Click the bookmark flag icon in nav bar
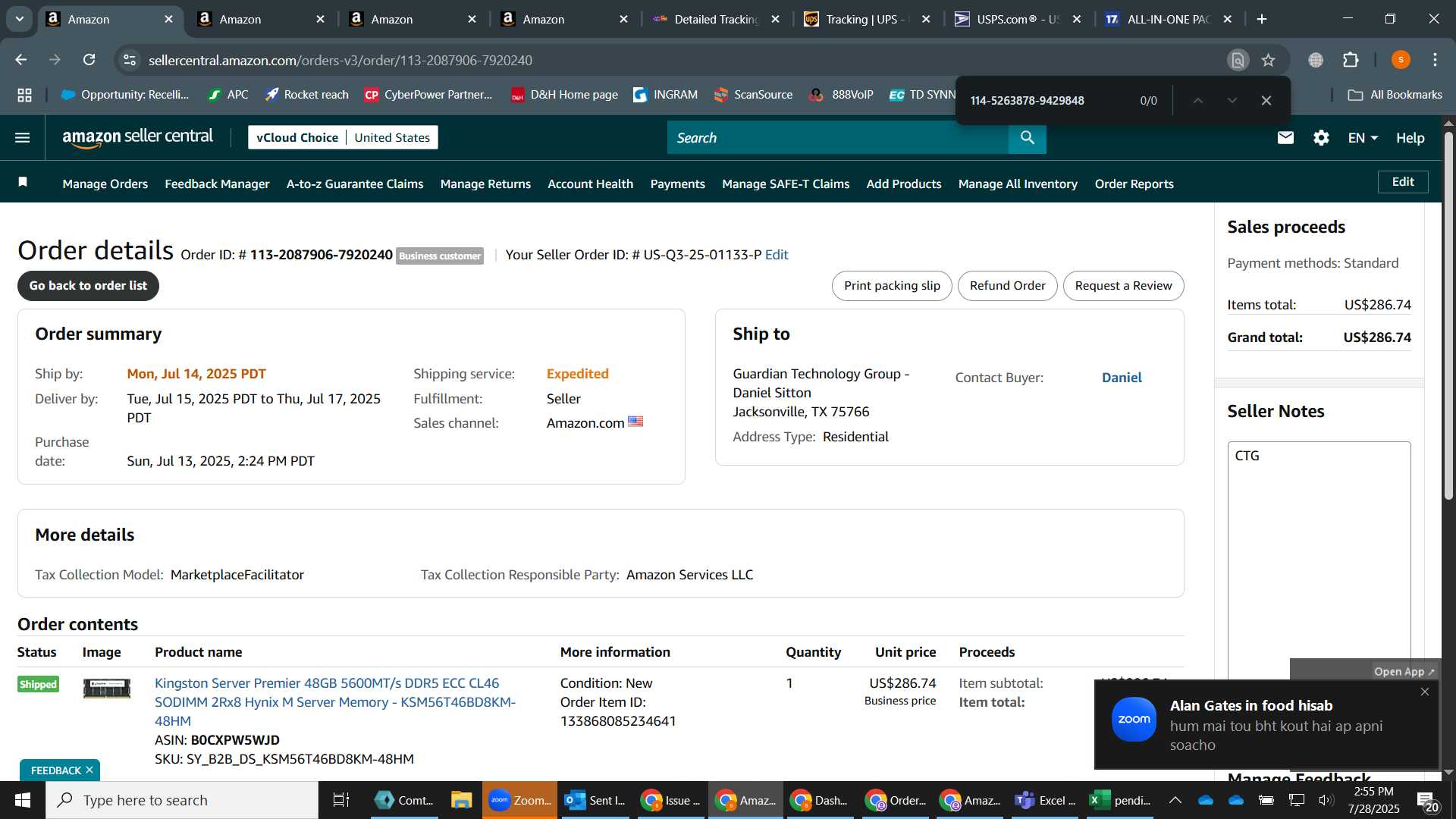This screenshot has width=1456, height=819. pos(23,182)
